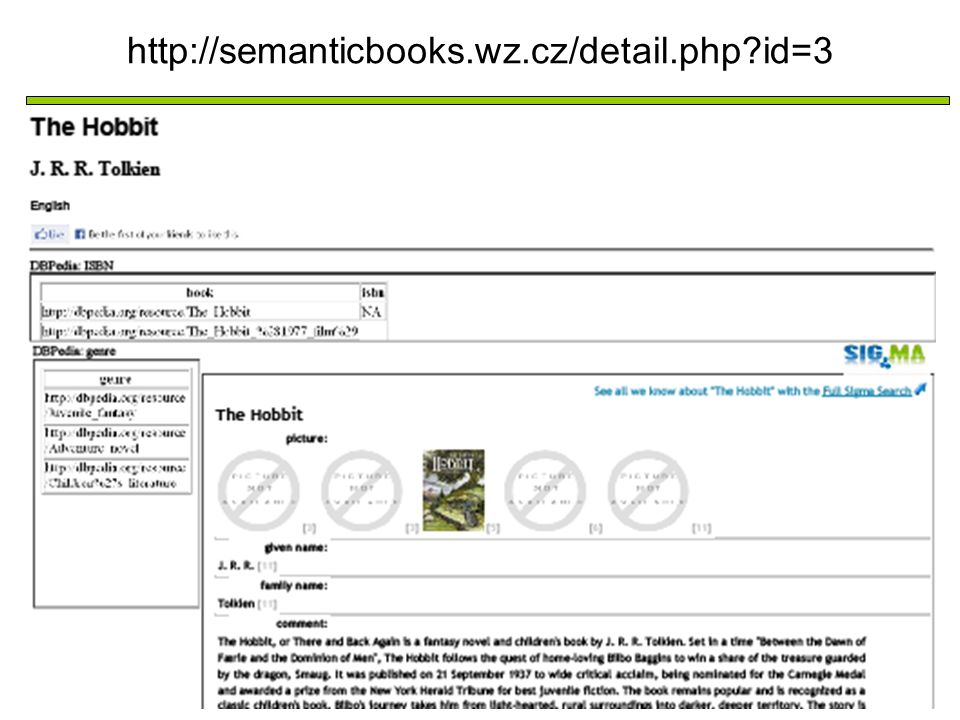Image resolution: width=960 pixels, height=720 pixels.
Task: Click the arrow icon after Full Sigma Search
Action: (920, 389)
